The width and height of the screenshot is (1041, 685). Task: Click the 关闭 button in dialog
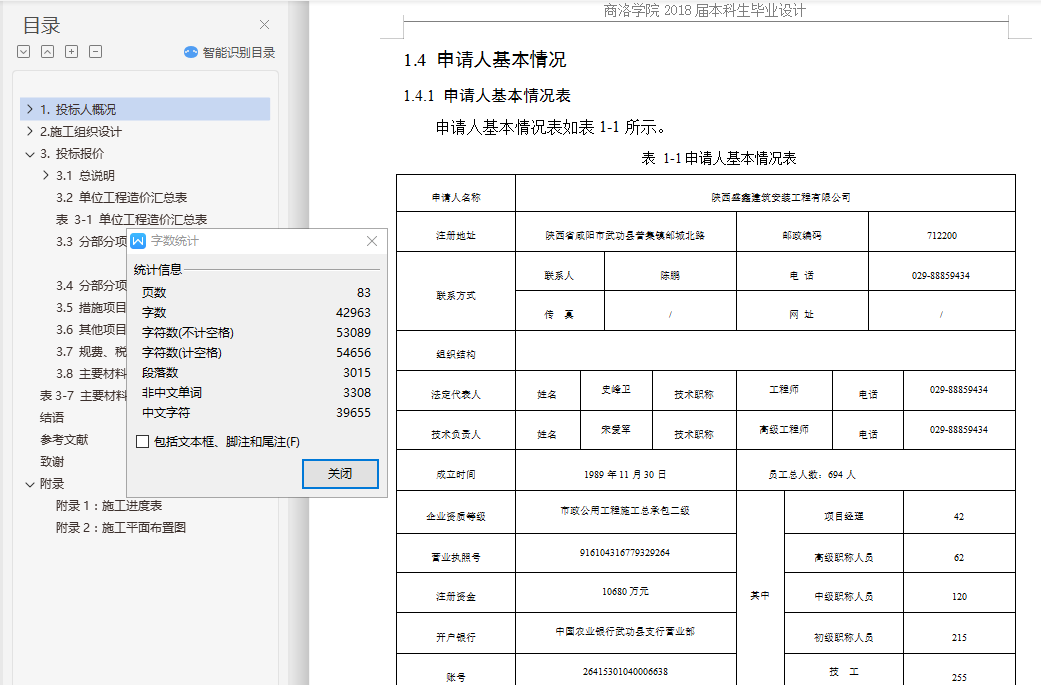coord(340,474)
